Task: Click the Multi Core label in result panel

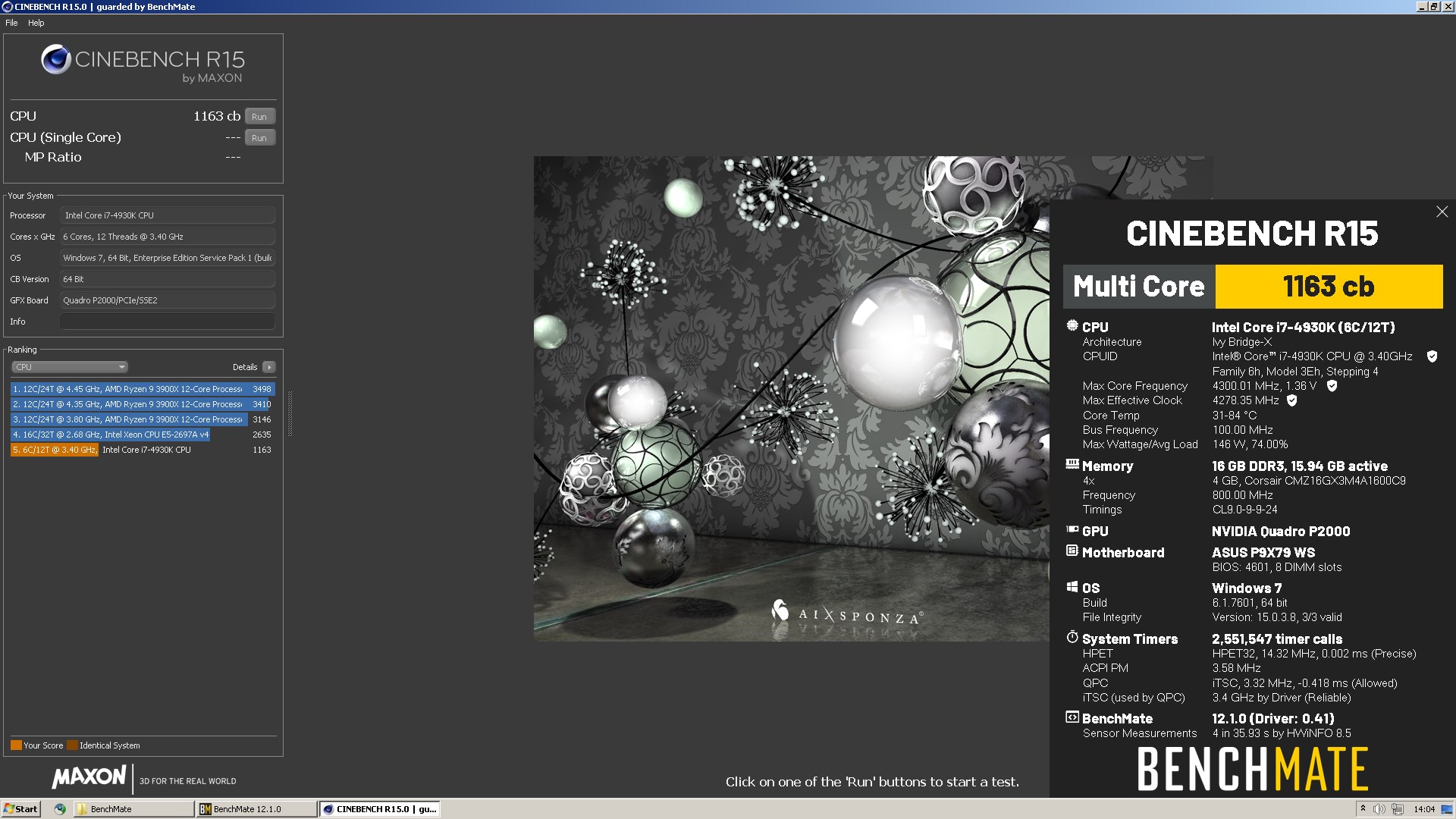Action: [x=1138, y=287]
